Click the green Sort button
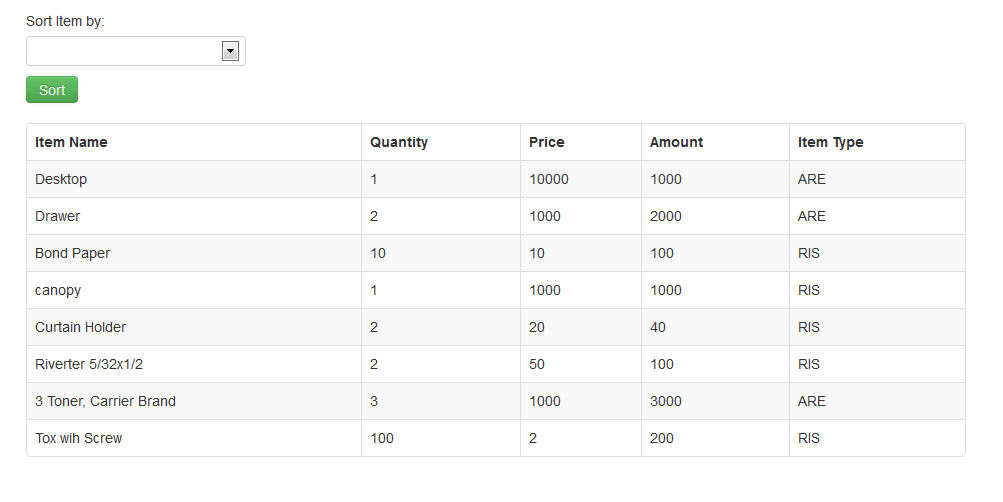 52,90
